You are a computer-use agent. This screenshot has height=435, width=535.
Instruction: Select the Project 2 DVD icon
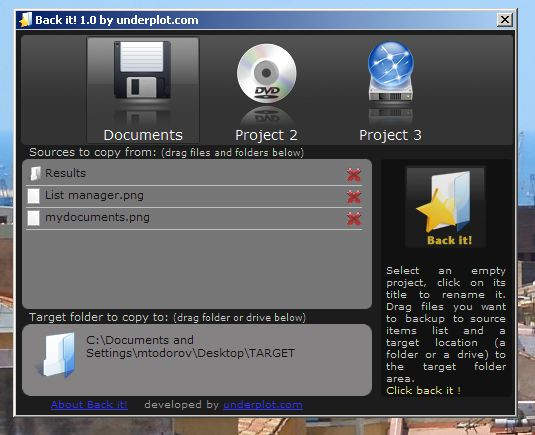(266, 73)
